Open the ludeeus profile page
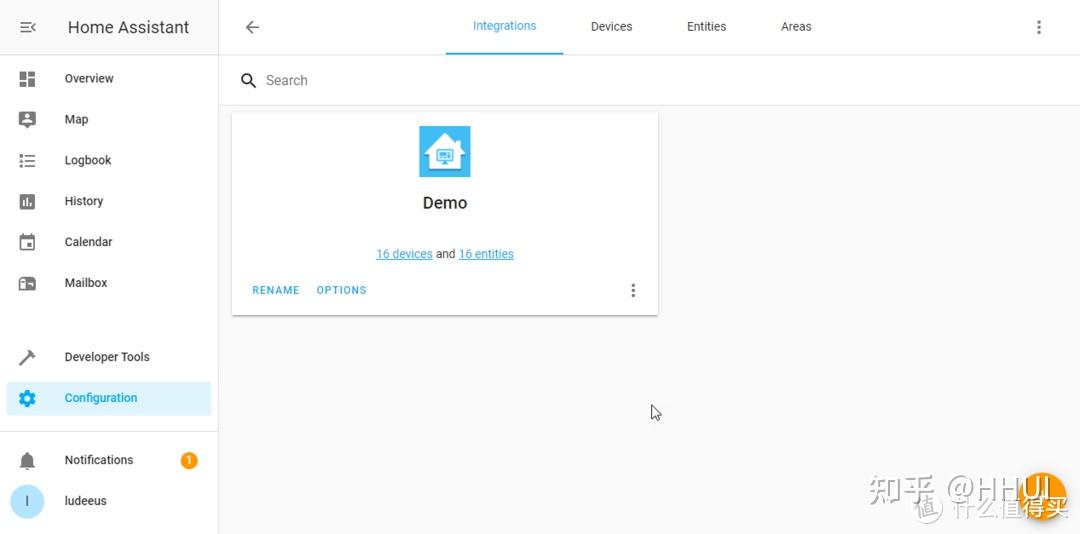1080x534 pixels. [109, 501]
